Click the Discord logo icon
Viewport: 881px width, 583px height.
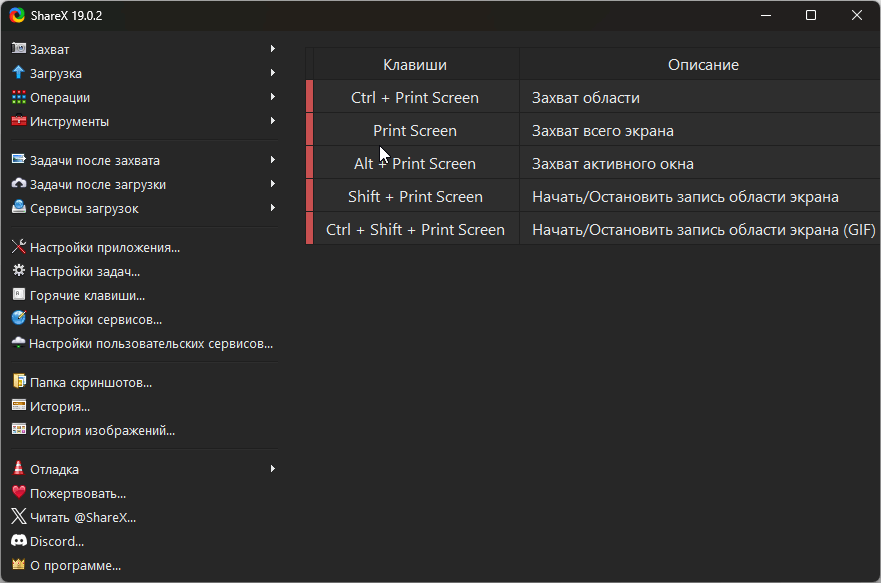coord(18,541)
